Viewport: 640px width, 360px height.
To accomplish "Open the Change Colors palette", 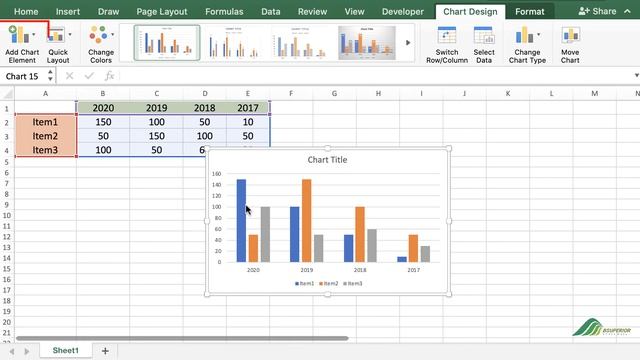I will point(100,44).
